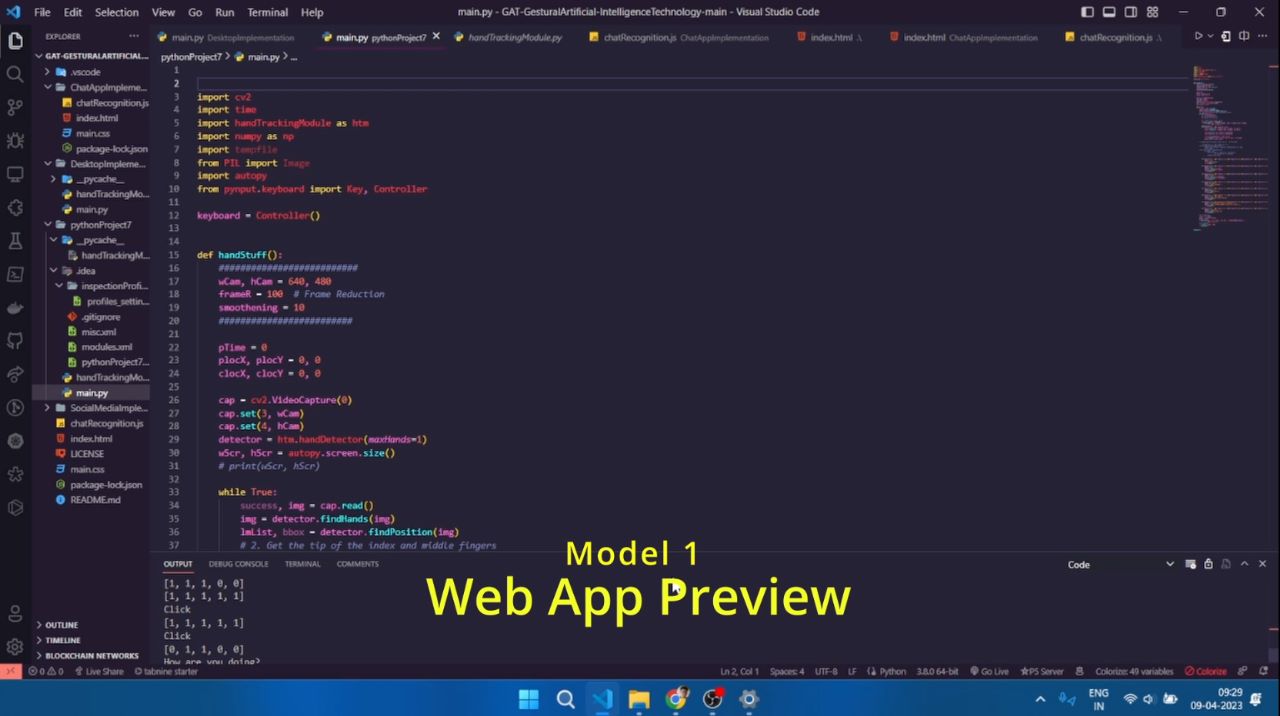Click UTF-8 encoding in status bar
This screenshot has height=716, width=1280.
(x=826, y=671)
